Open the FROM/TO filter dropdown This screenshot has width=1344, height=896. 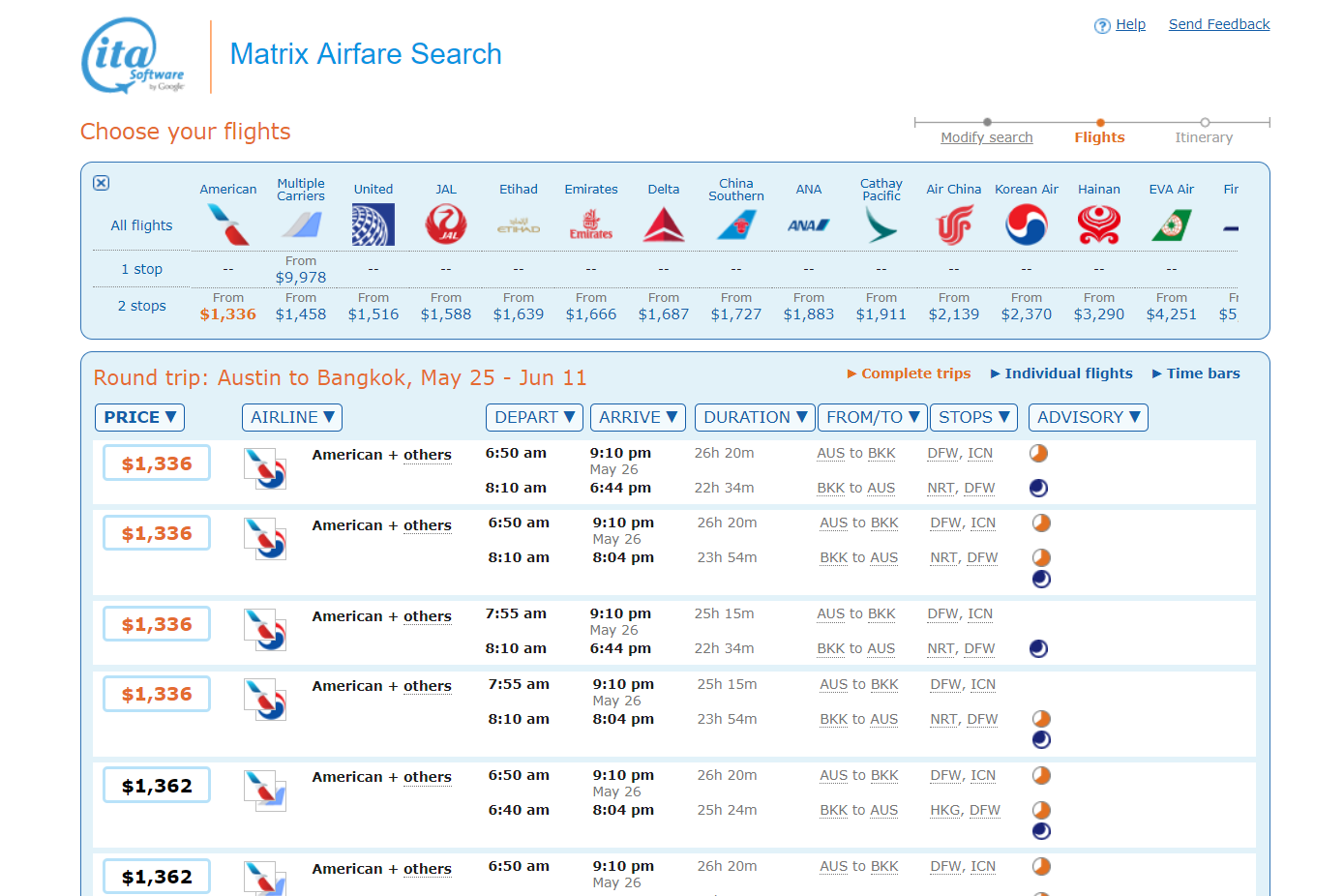(x=873, y=417)
